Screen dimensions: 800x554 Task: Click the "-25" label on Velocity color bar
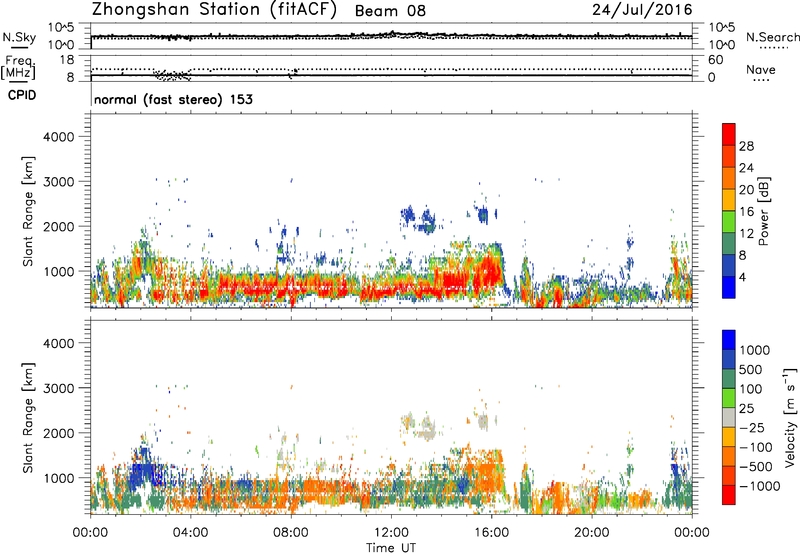(752, 428)
